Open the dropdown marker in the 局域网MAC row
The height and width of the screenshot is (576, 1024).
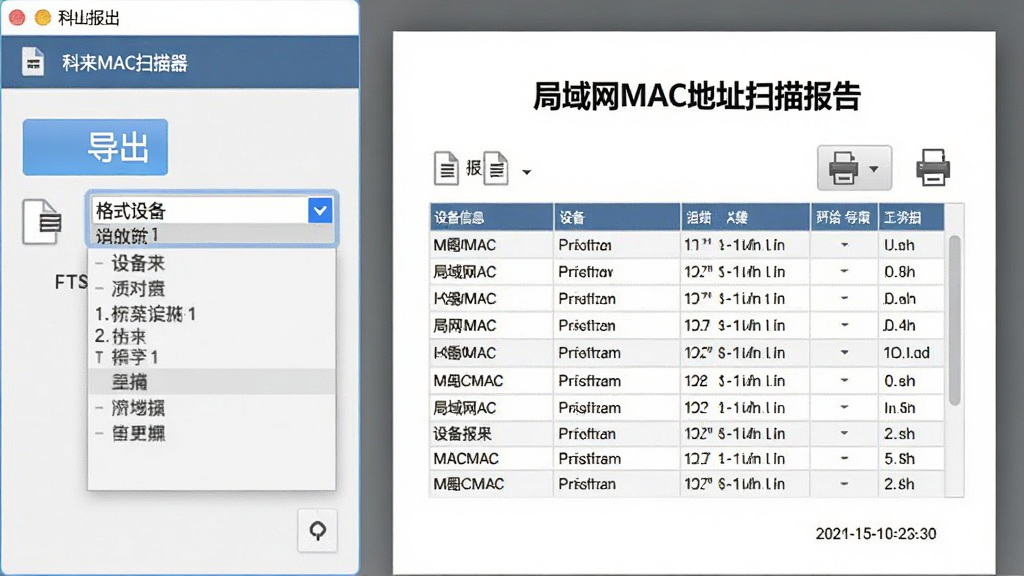tap(844, 271)
